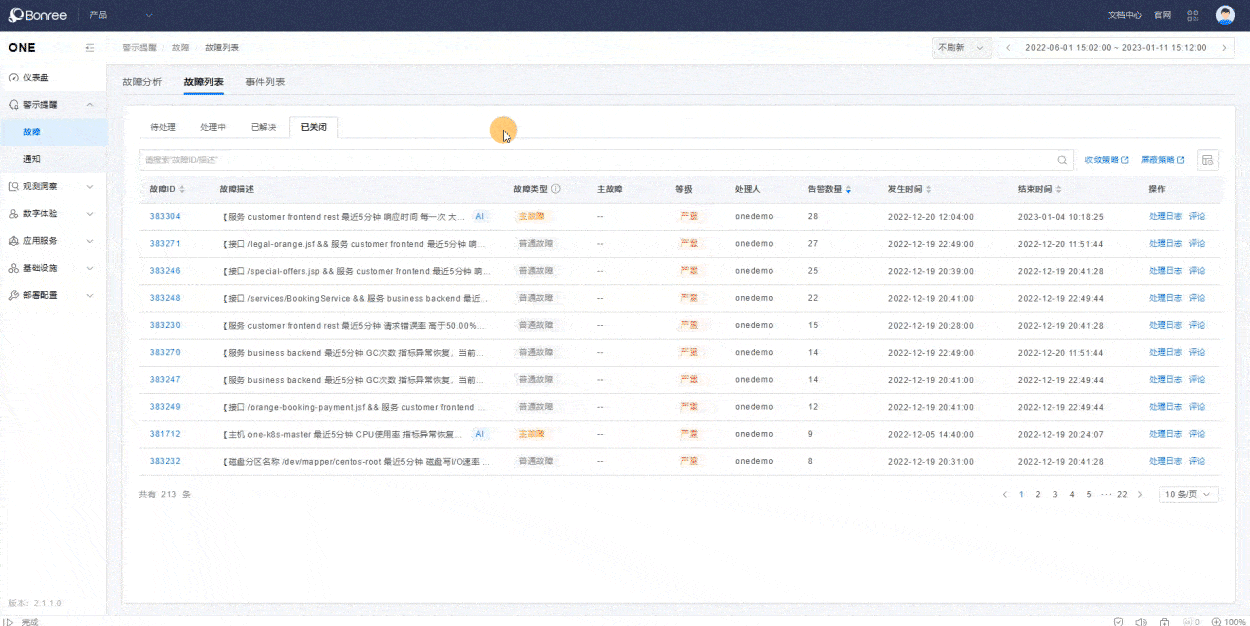Open the 不刷新 refresh dropdown
The image size is (1250, 626).
click(x=962, y=48)
